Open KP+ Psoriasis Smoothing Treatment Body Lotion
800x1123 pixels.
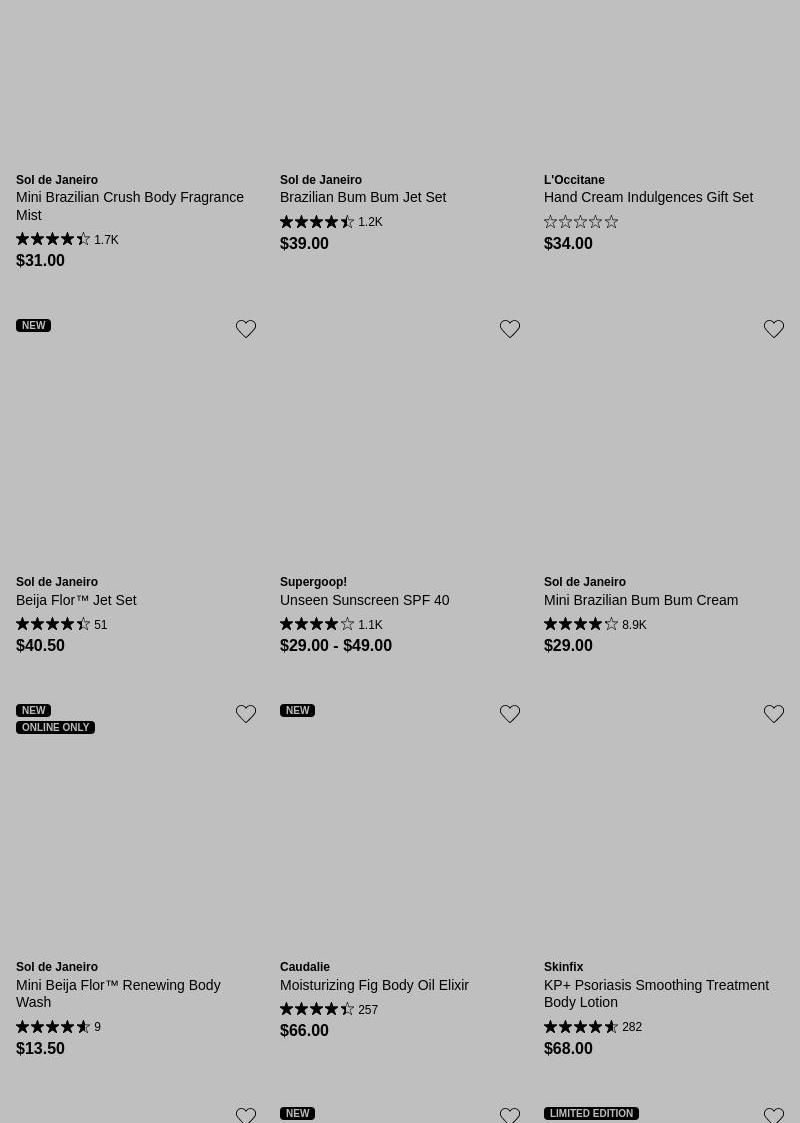[x=656, y=993]
